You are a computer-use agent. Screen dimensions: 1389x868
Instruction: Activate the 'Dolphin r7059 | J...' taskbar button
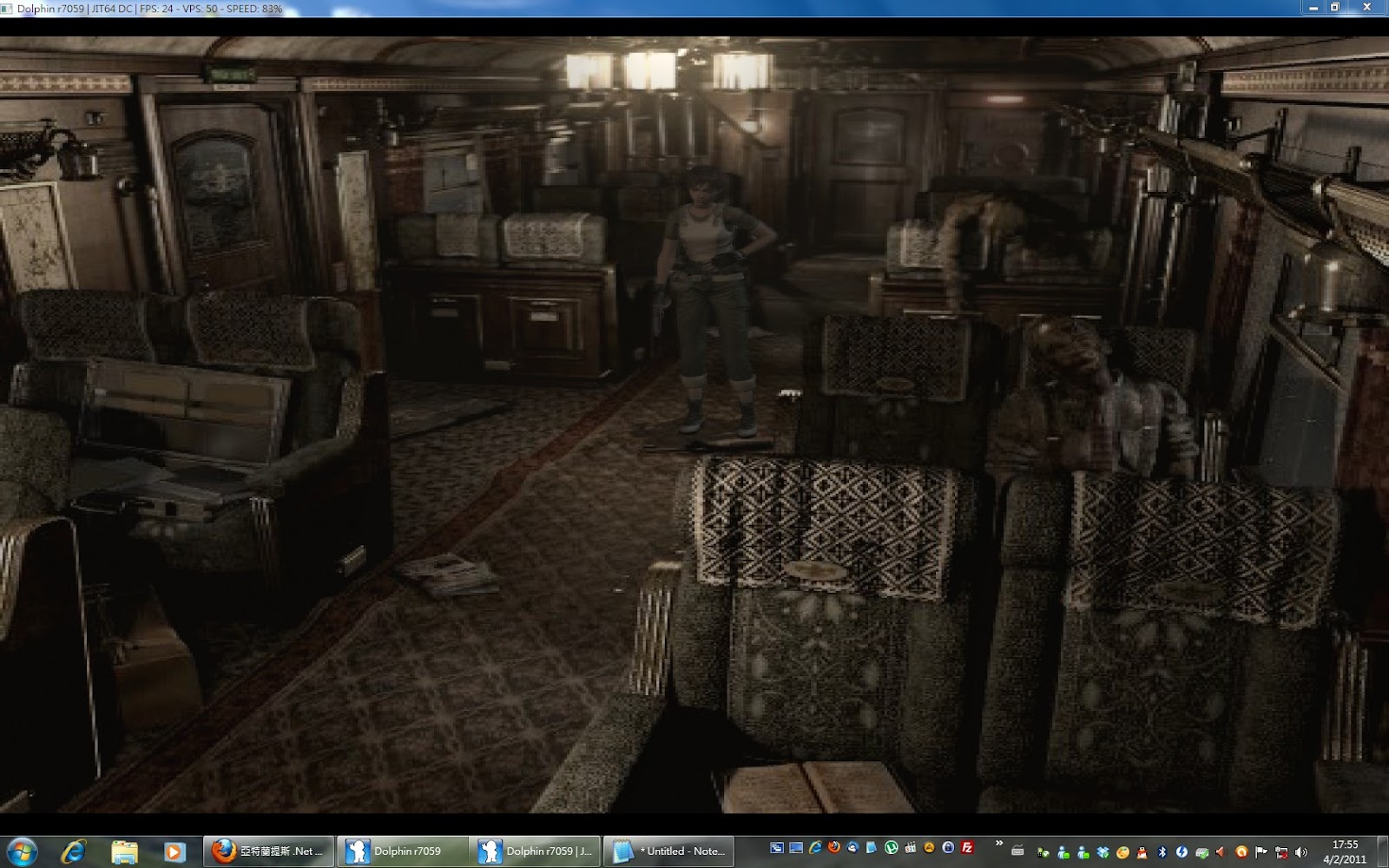[536, 852]
